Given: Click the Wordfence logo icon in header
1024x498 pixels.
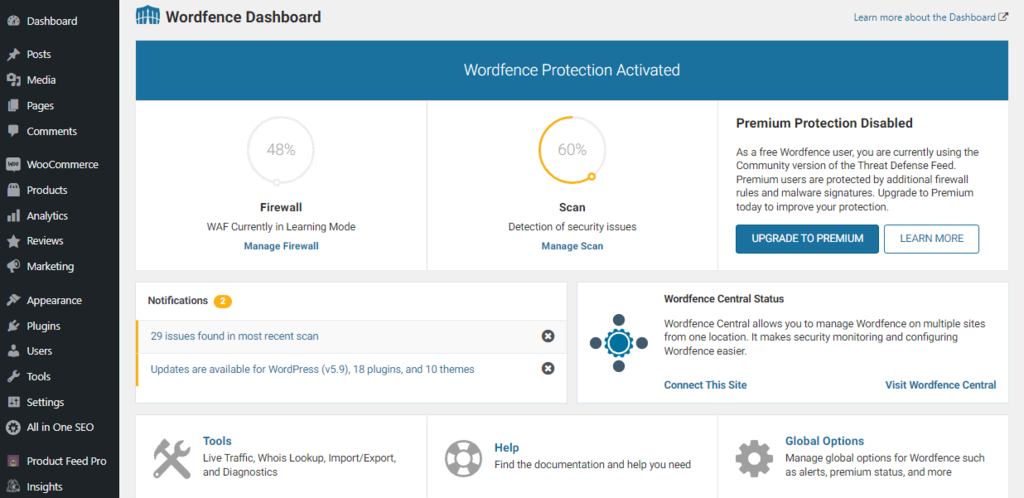Looking at the screenshot, I should [x=147, y=16].
